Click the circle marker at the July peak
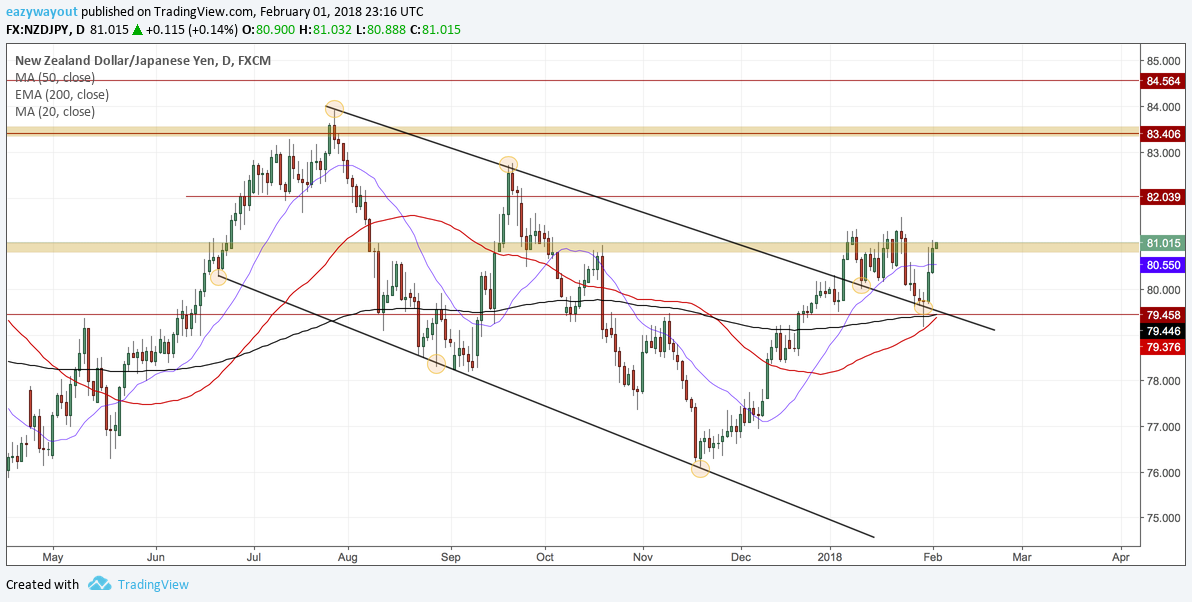 [334, 109]
